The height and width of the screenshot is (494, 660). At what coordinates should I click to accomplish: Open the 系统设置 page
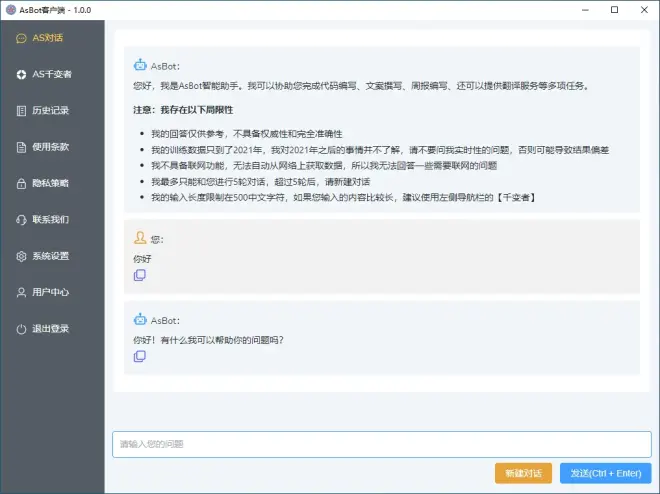50,256
